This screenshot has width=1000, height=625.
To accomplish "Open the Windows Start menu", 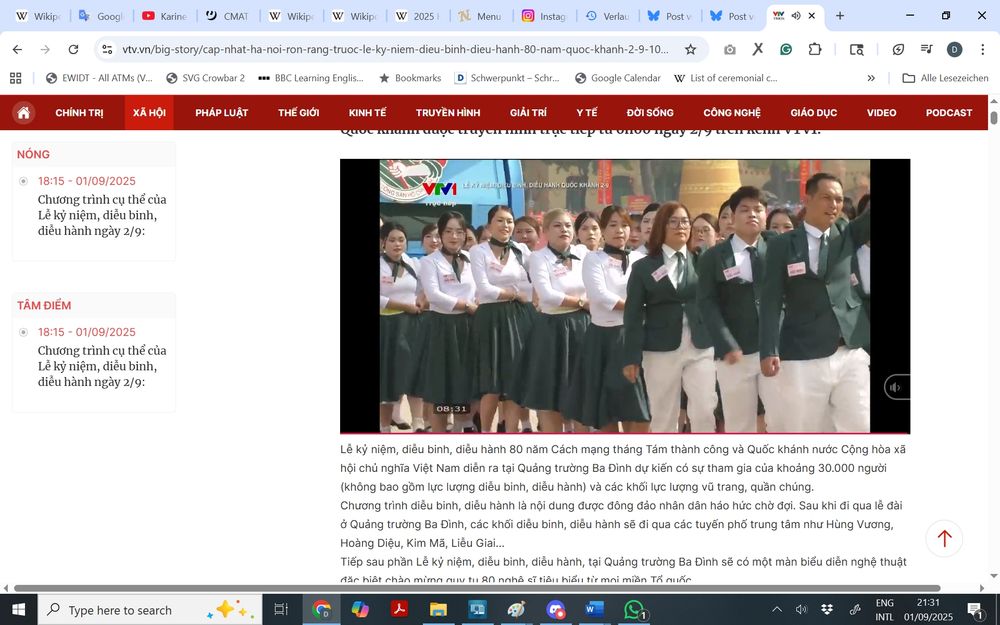I will tap(18, 610).
